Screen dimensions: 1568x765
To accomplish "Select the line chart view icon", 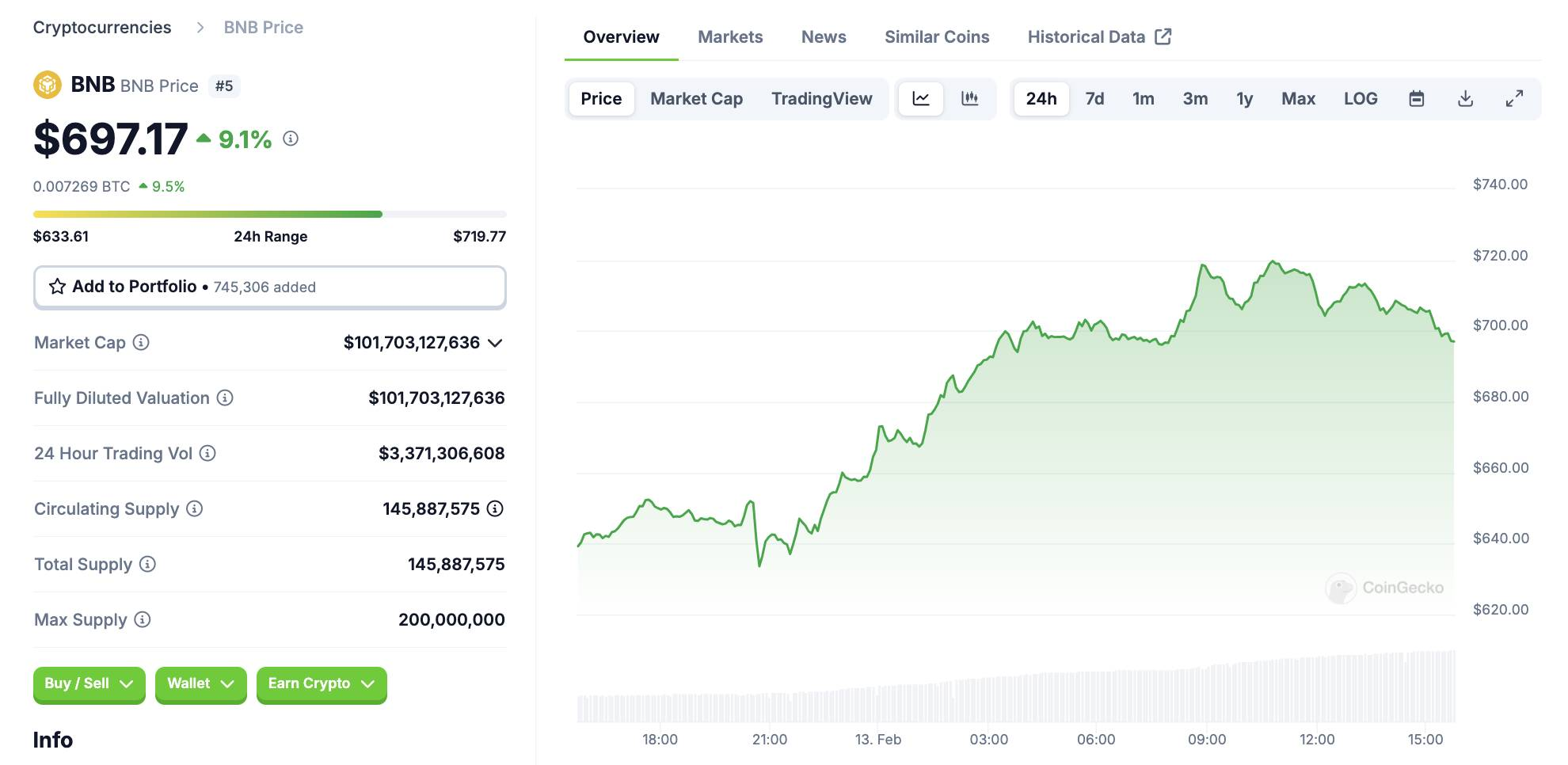I will (x=920, y=99).
